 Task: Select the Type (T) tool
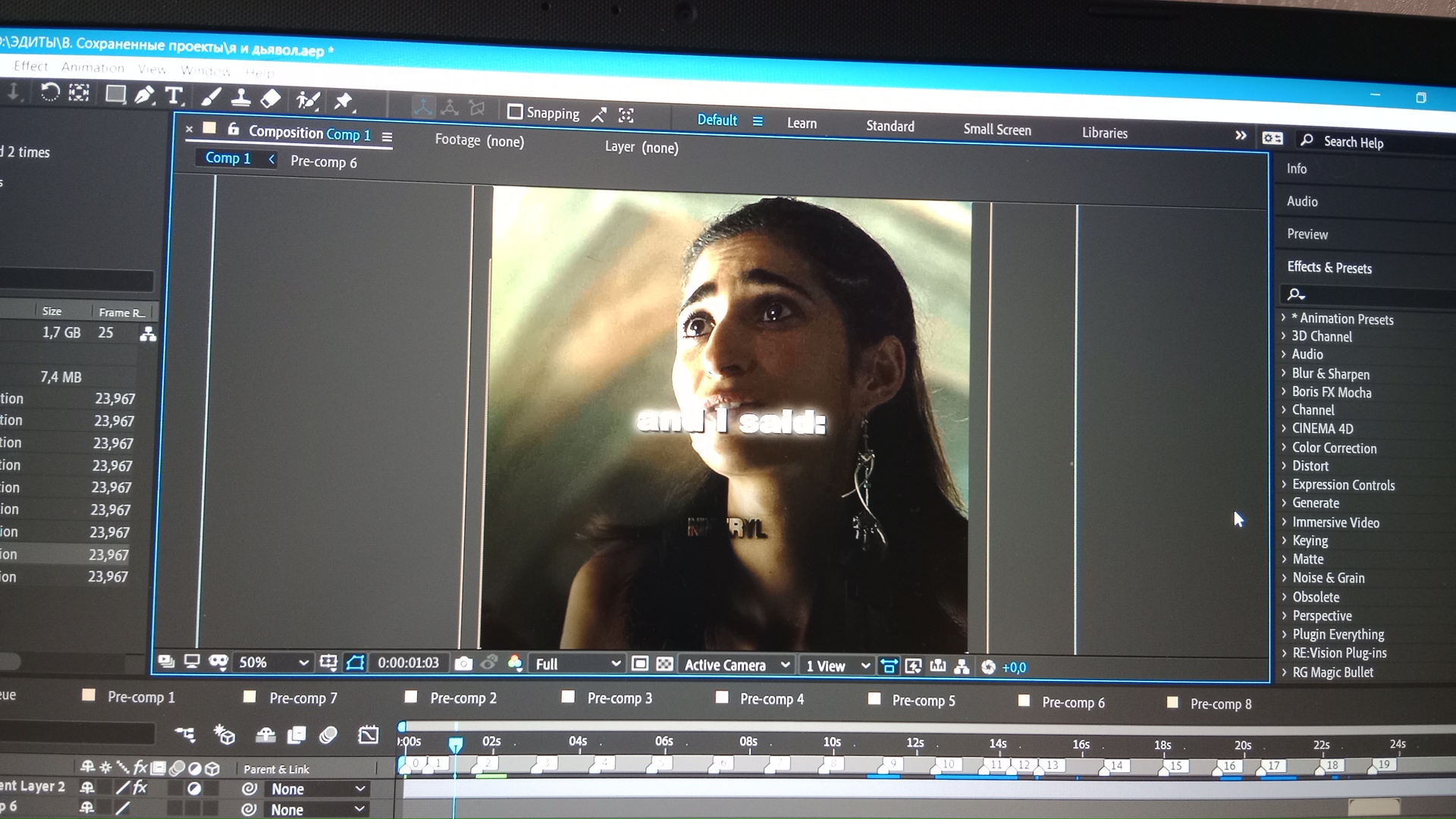[174, 96]
